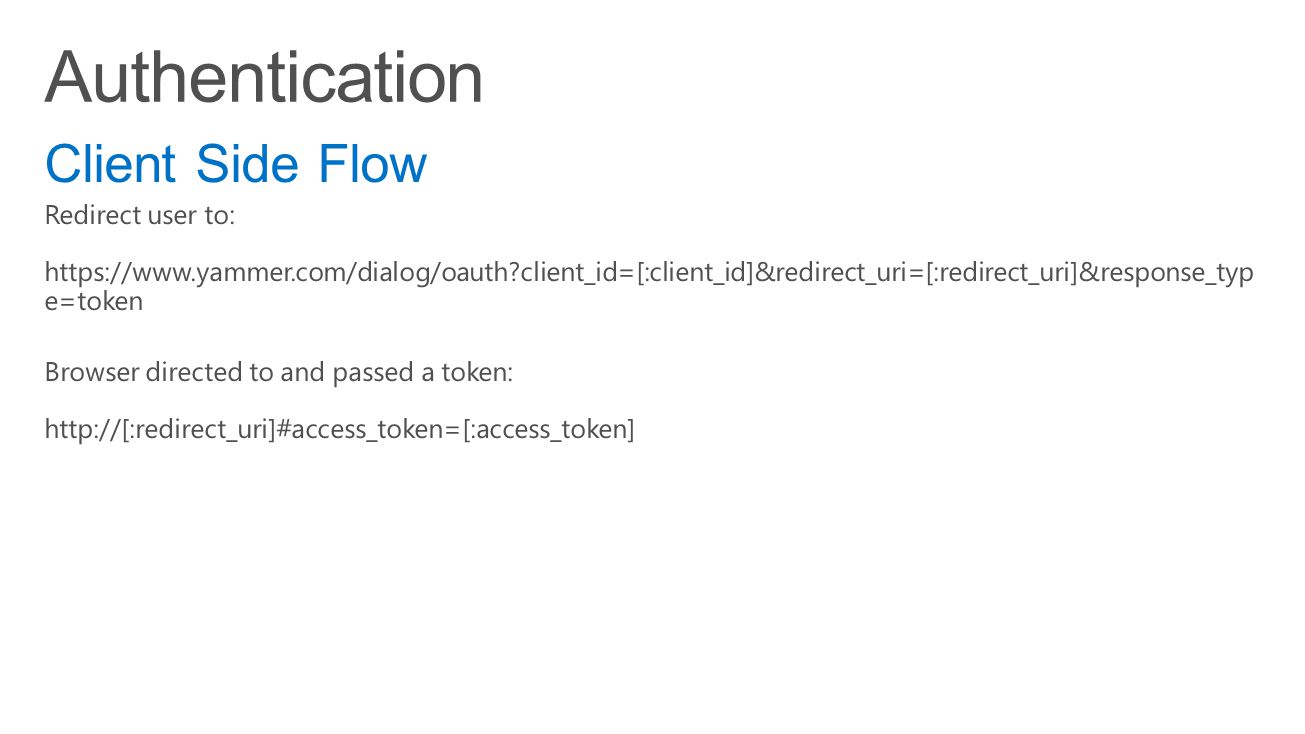Click the word "Browser" in the second paragraph

pos(92,372)
